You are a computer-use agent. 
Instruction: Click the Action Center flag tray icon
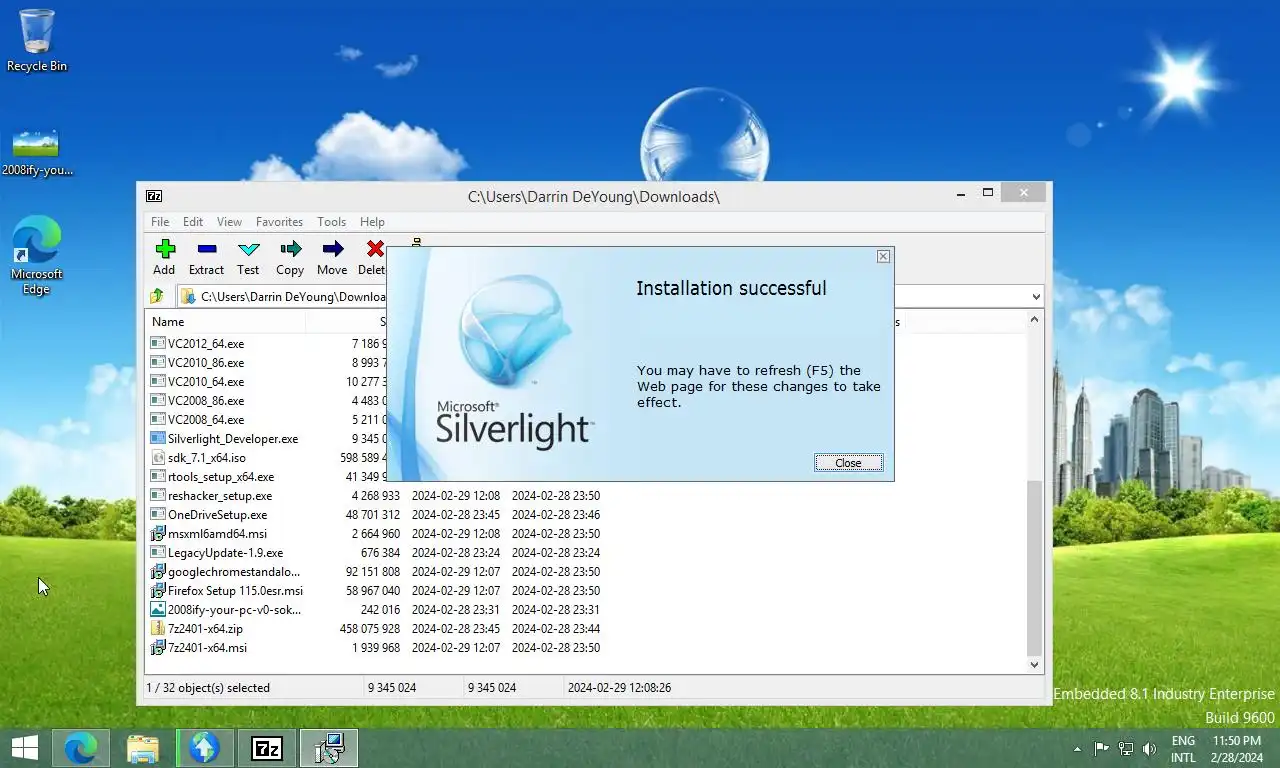[1101, 748]
